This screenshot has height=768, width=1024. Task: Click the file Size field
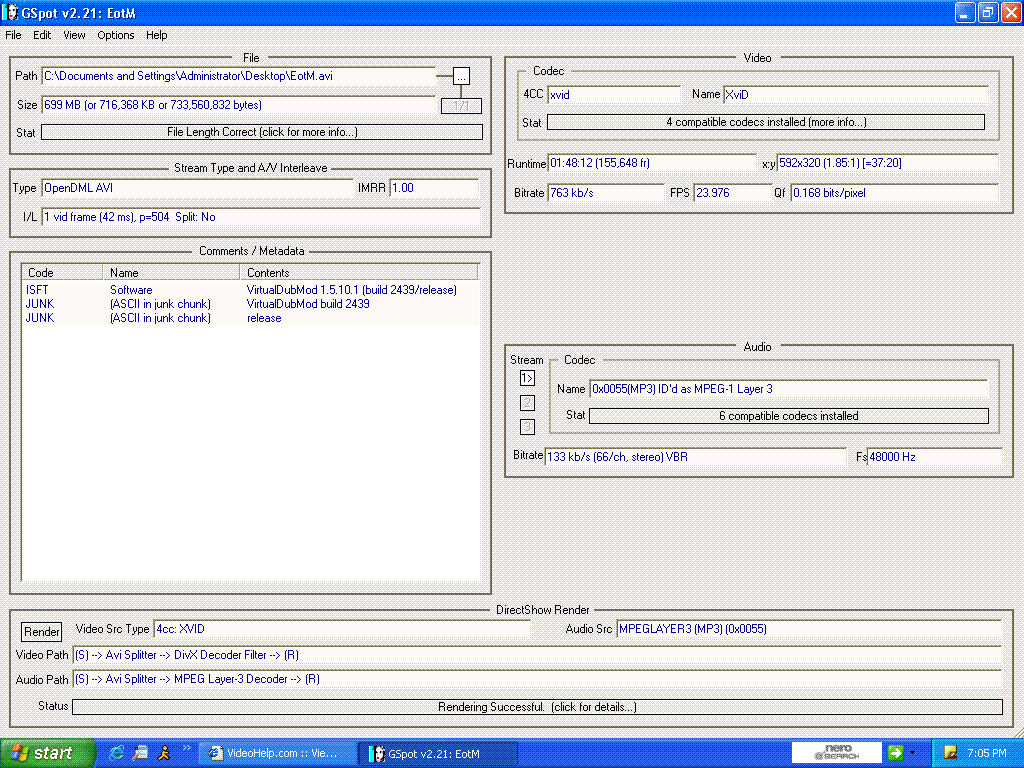point(238,104)
